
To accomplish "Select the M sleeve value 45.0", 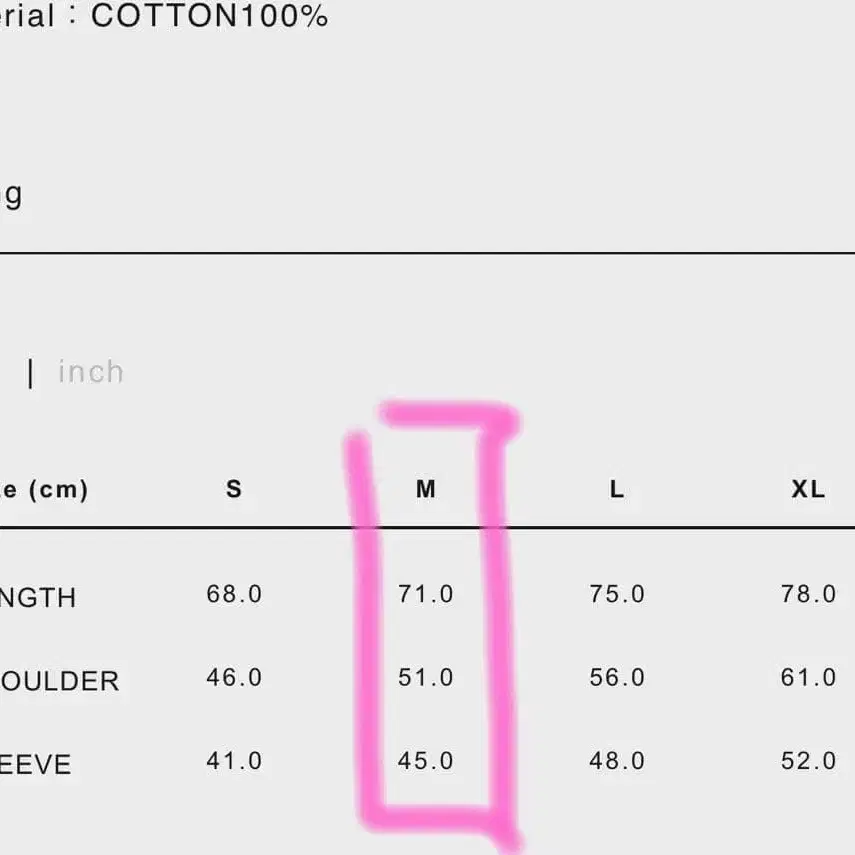I will coord(426,761).
